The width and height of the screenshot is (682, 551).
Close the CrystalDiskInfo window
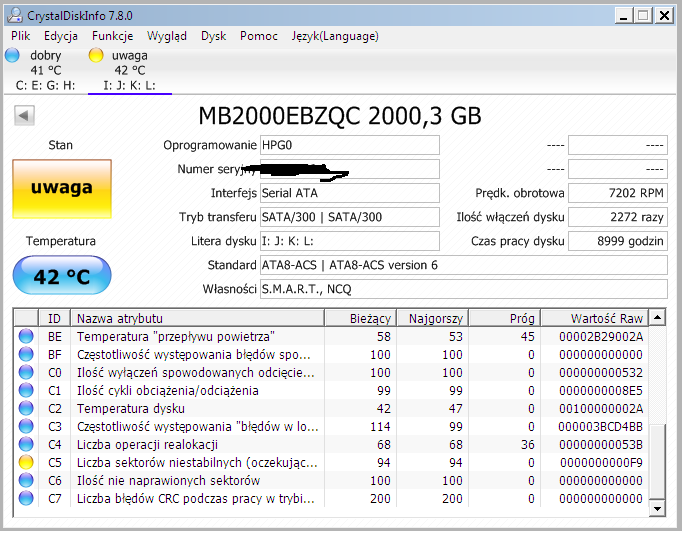[664, 16]
